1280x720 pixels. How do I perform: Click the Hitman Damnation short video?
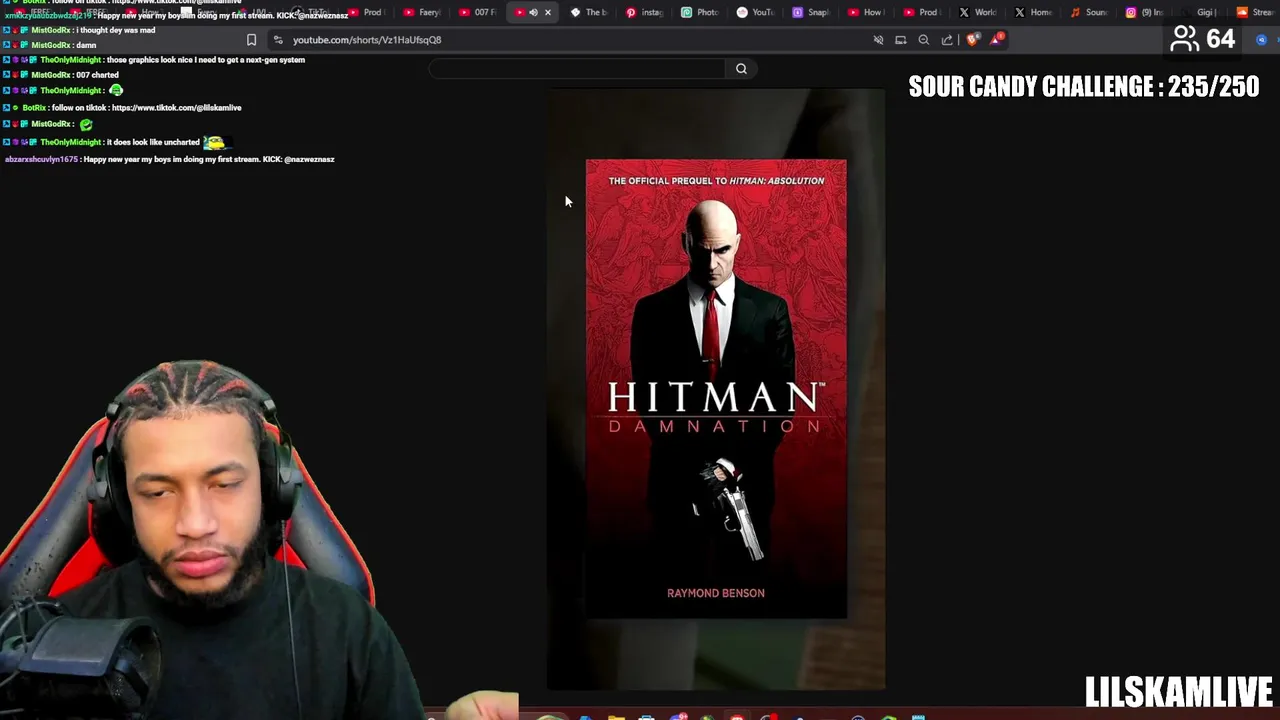[716, 389]
